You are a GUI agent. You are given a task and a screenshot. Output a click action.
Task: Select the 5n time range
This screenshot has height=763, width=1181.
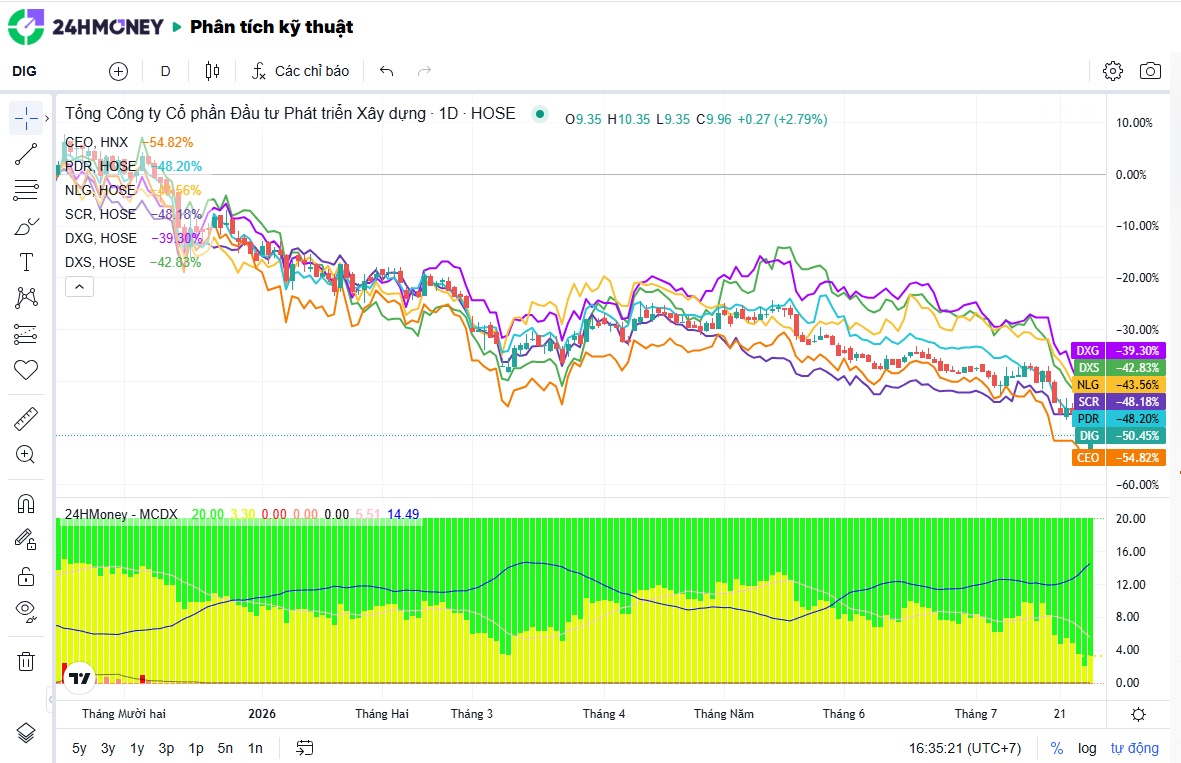pos(225,748)
